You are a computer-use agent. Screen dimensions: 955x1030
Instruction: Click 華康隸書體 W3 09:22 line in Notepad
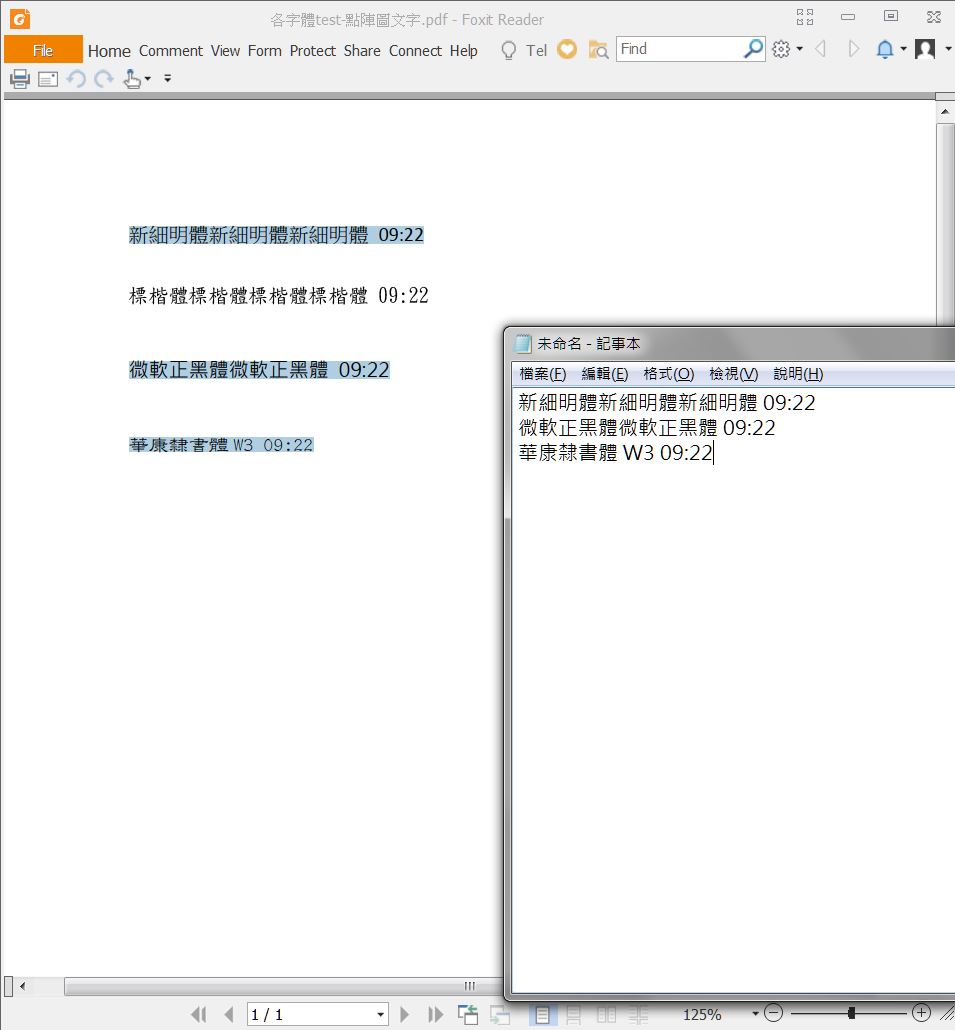[x=616, y=453]
